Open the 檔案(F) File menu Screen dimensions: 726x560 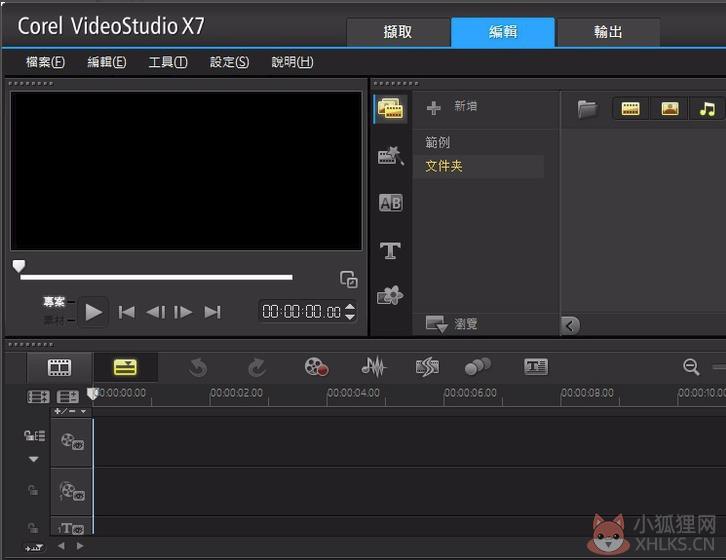tap(45, 62)
